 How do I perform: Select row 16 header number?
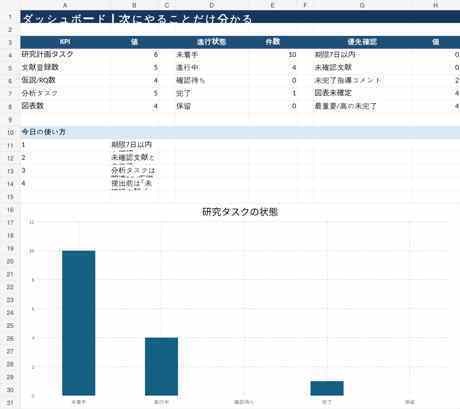[10, 210]
